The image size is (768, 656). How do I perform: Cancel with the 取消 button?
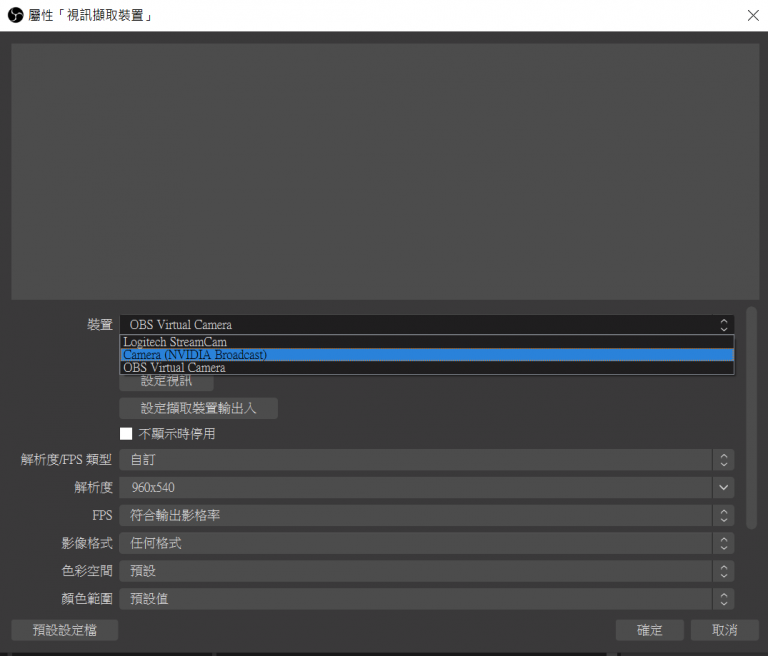coord(724,630)
